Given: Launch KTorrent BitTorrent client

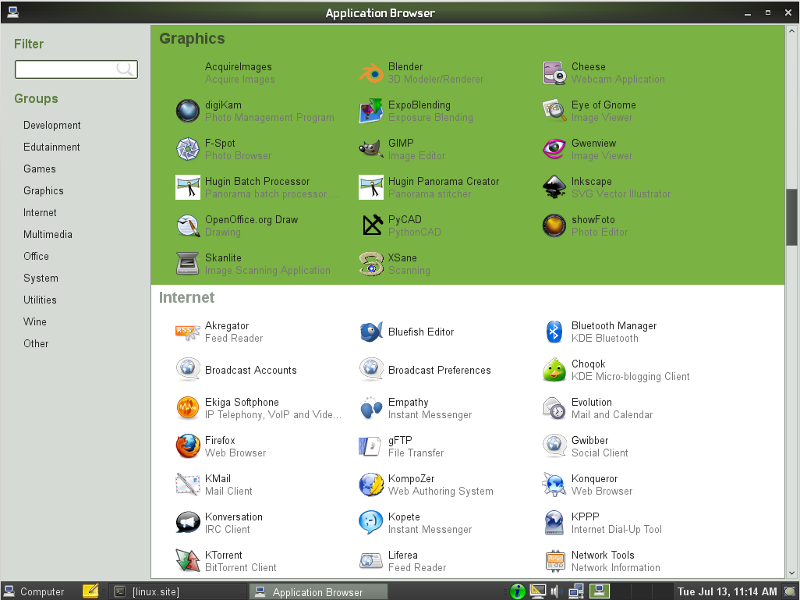Looking at the screenshot, I should pyautogui.click(x=188, y=561).
